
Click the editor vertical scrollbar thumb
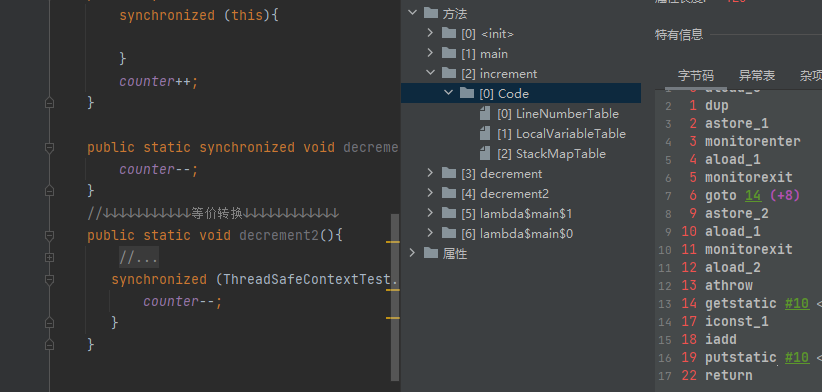pos(395,297)
